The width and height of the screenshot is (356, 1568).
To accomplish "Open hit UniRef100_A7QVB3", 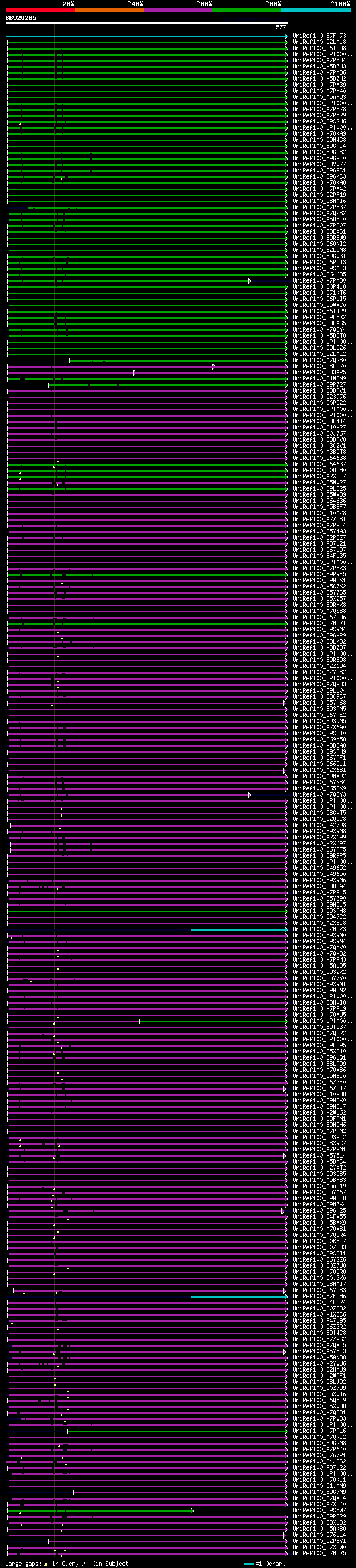I will click(x=319, y=684).
